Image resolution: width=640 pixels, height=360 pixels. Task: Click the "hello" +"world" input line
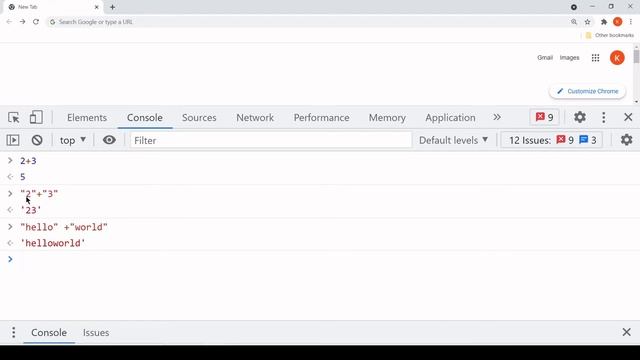click(x=64, y=227)
